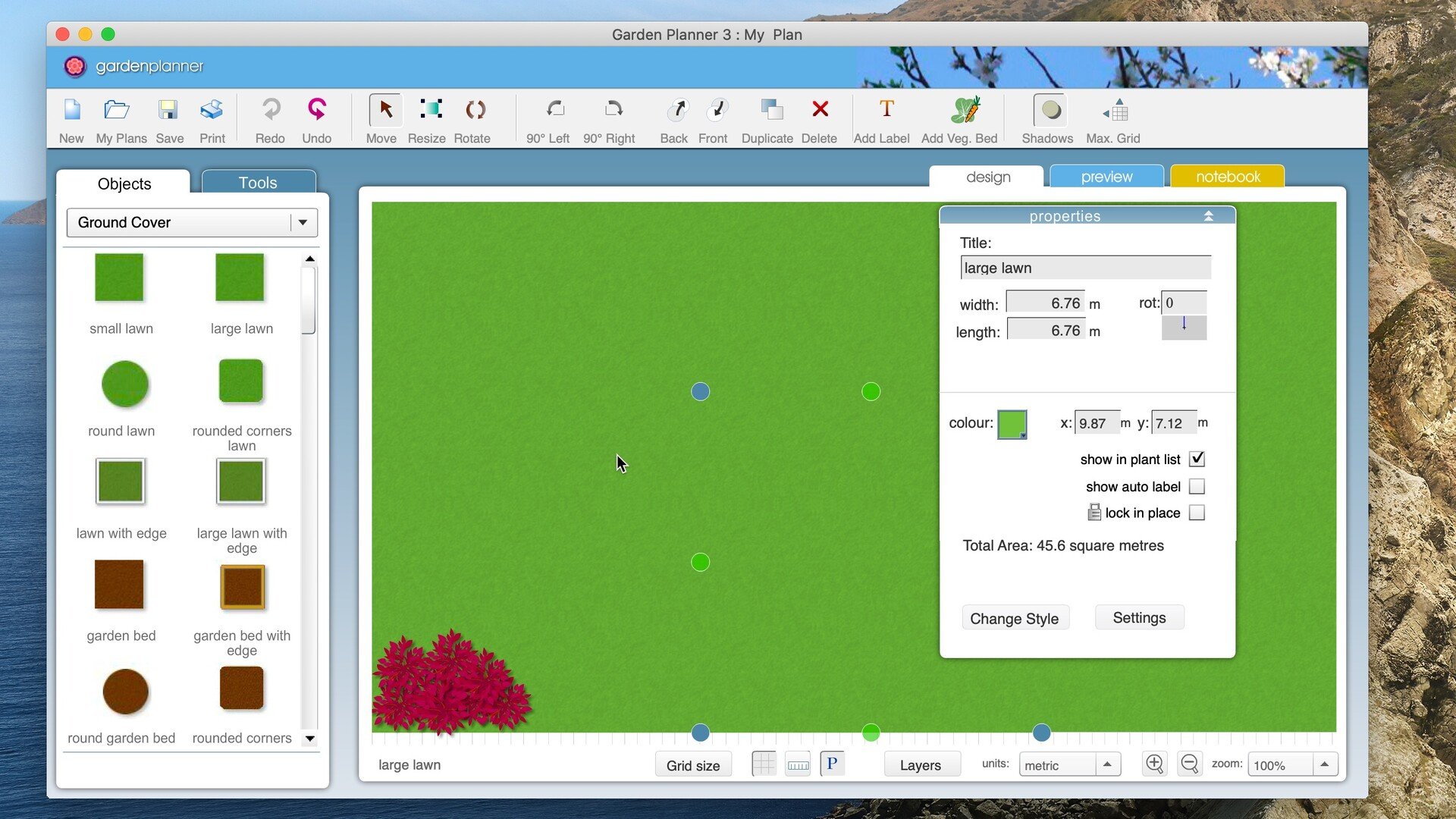
Task: Switch to the preview tab
Action: [1106, 176]
